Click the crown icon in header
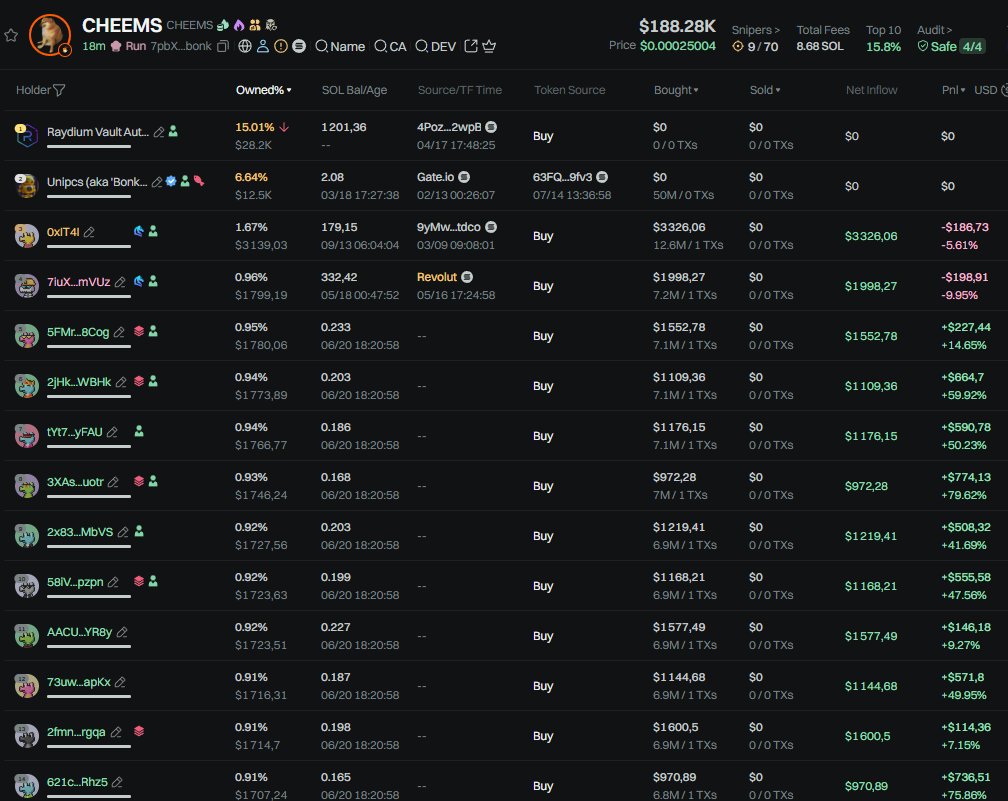This screenshot has height=801, width=1008. [489, 46]
